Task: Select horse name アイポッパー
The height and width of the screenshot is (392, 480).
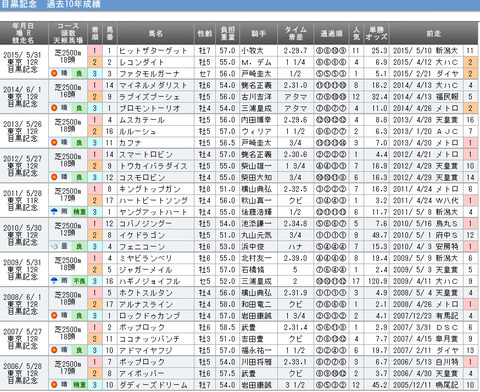Action: click(x=142, y=373)
